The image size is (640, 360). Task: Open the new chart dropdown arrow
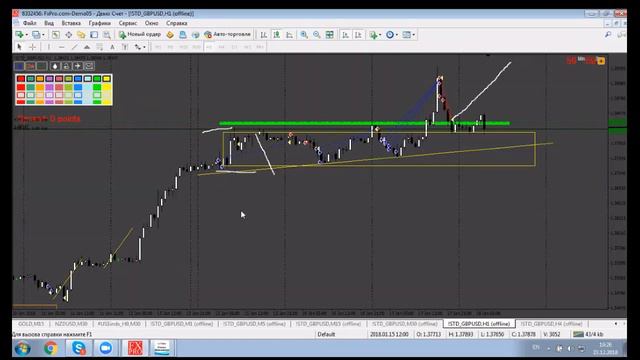(26, 35)
